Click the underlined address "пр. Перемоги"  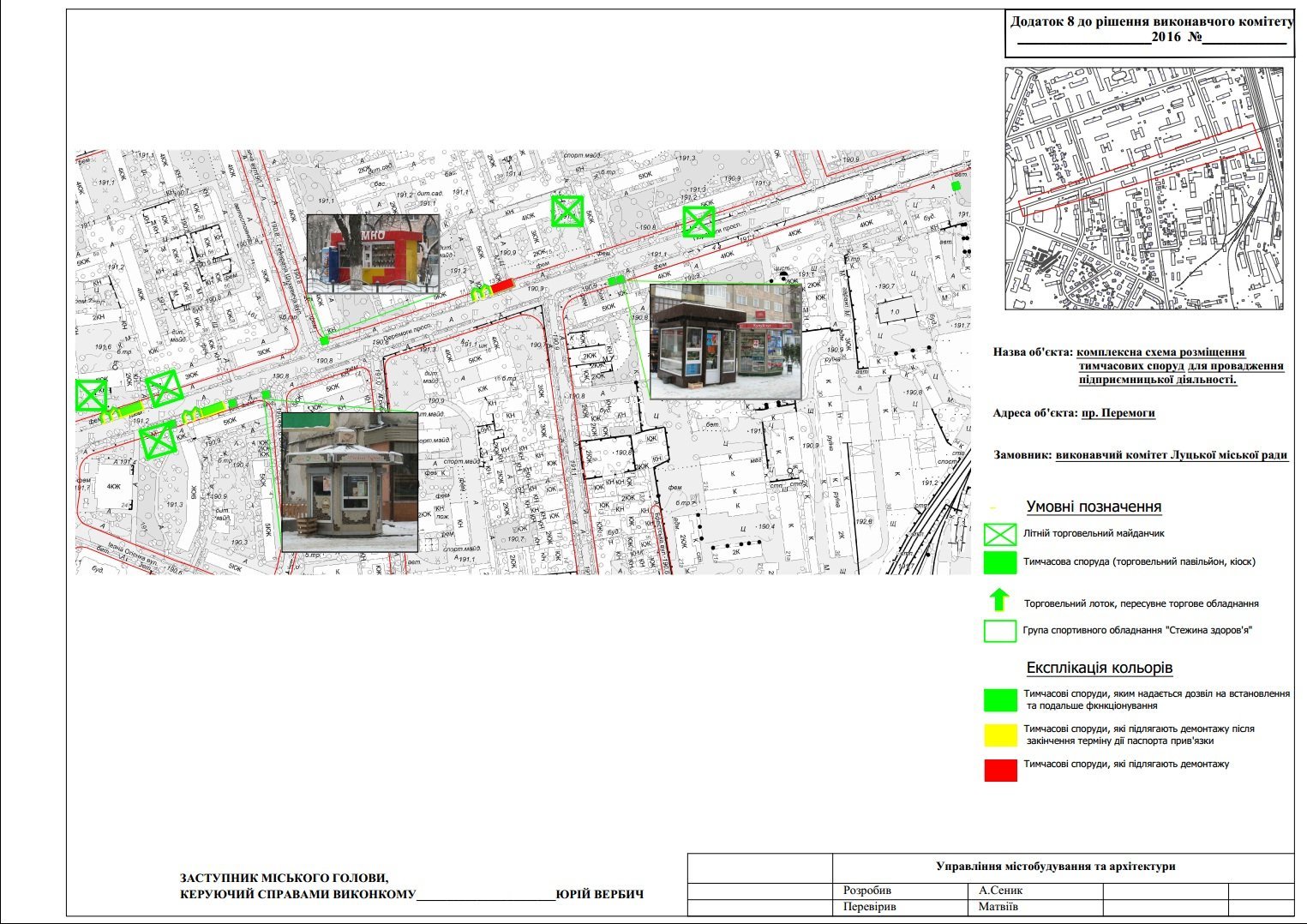[1118, 413]
